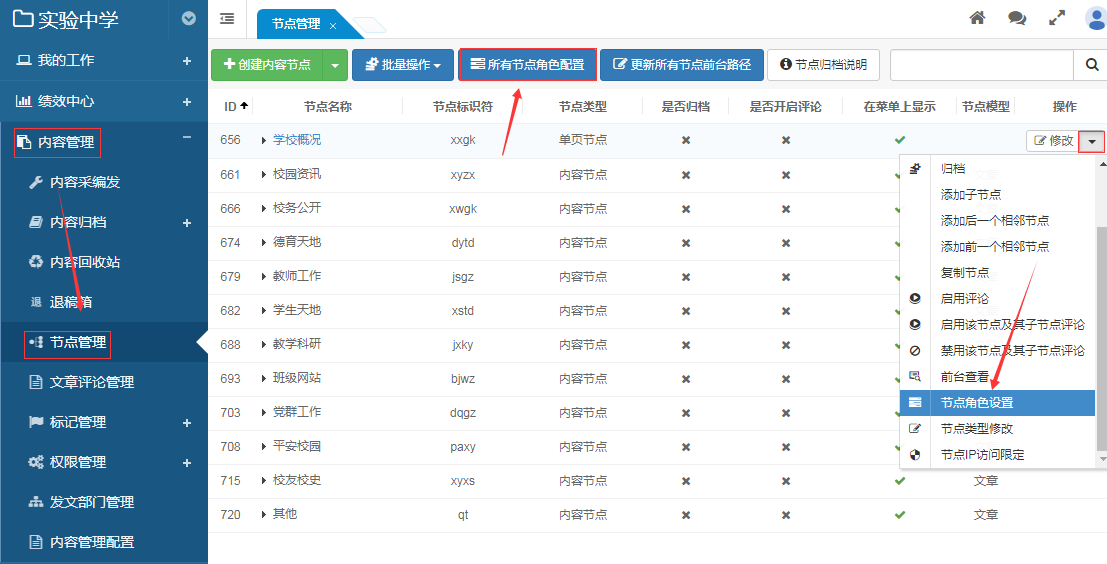Open the split arrow beside 创建内容节点
The width and height of the screenshot is (1107, 564).
coord(335,65)
